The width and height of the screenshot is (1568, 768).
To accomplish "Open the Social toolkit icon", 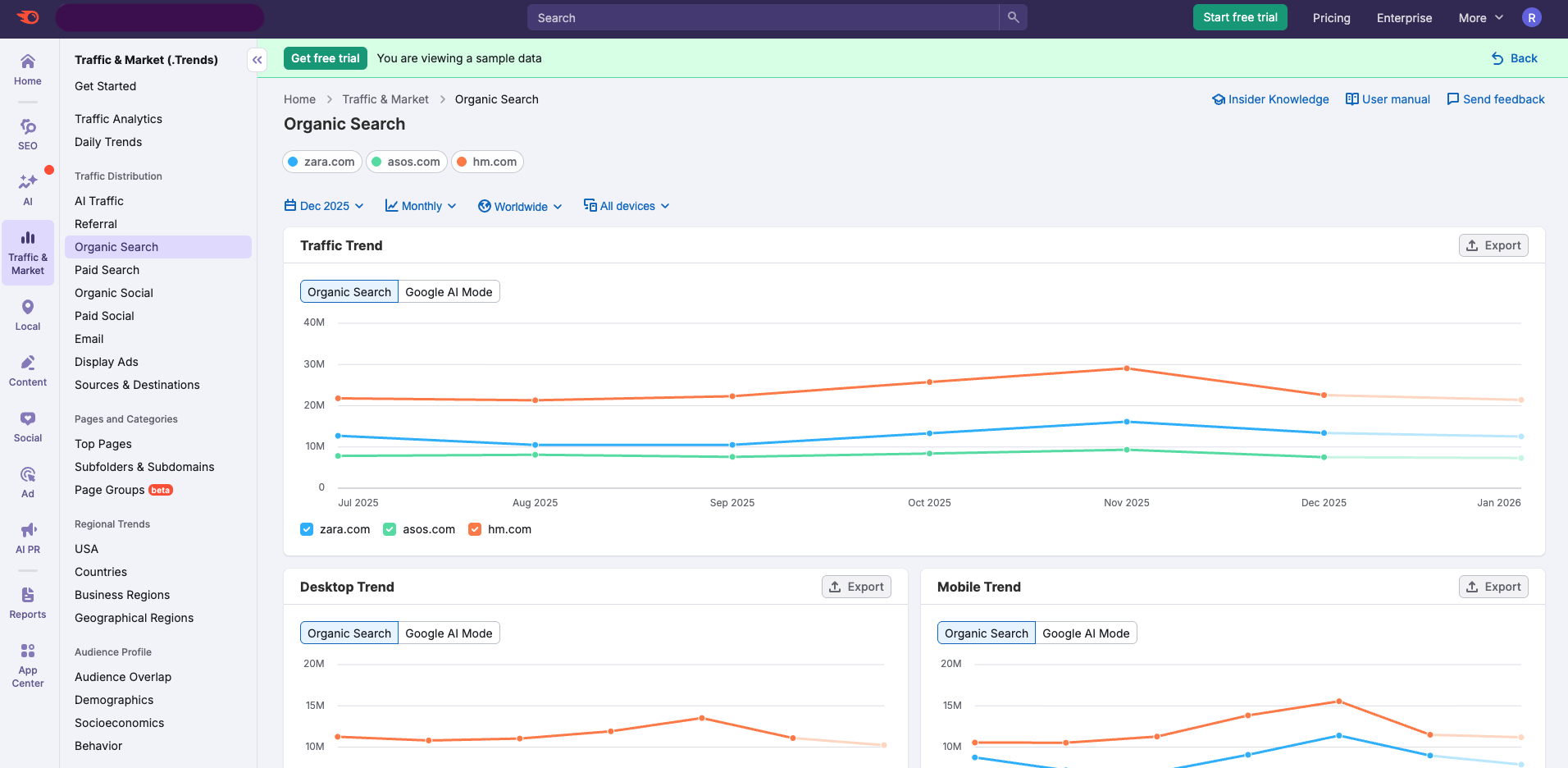I will [28, 427].
